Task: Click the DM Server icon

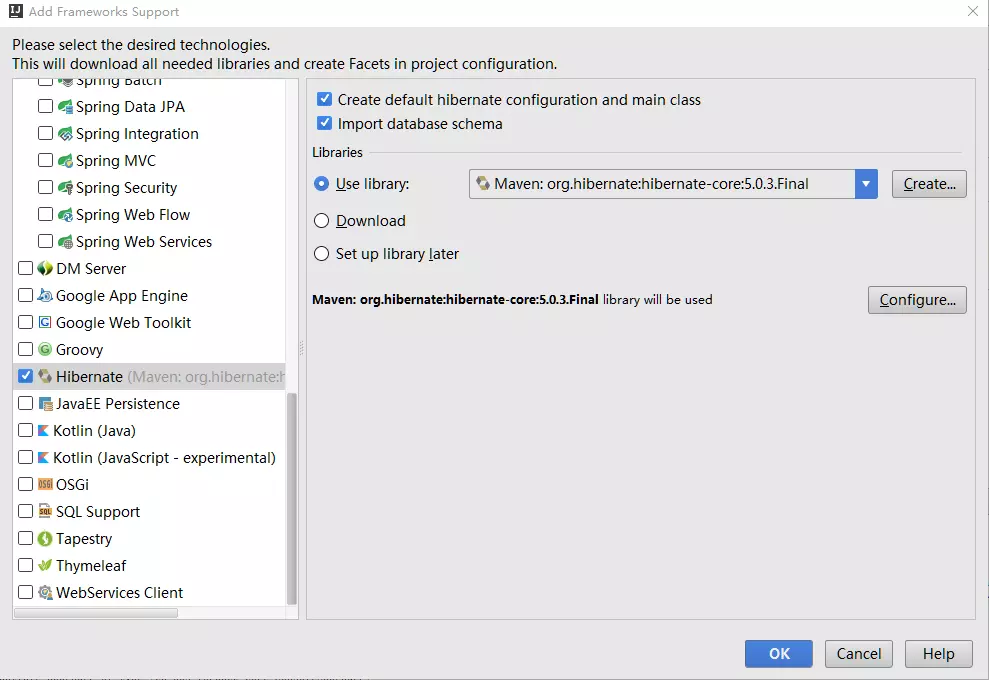Action: click(x=45, y=269)
